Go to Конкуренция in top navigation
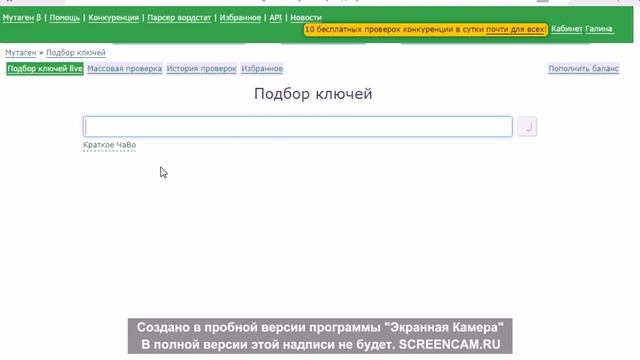640x360 pixels. pyautogui.click(x=113, y=18)
